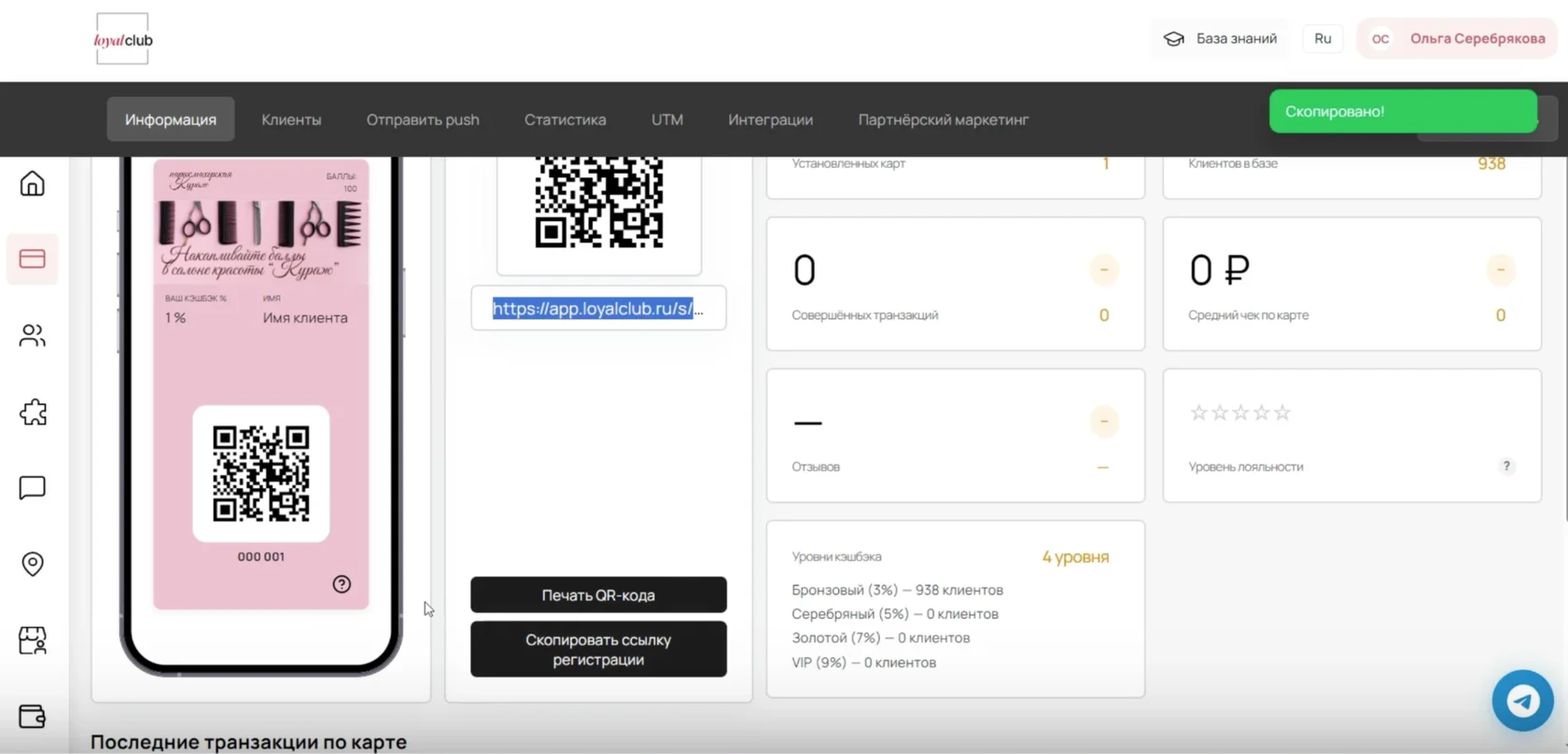Switch to the Клиенты tab
Image resolution: width=1568 pixels, height=754 pixels.
click(291, 119)
